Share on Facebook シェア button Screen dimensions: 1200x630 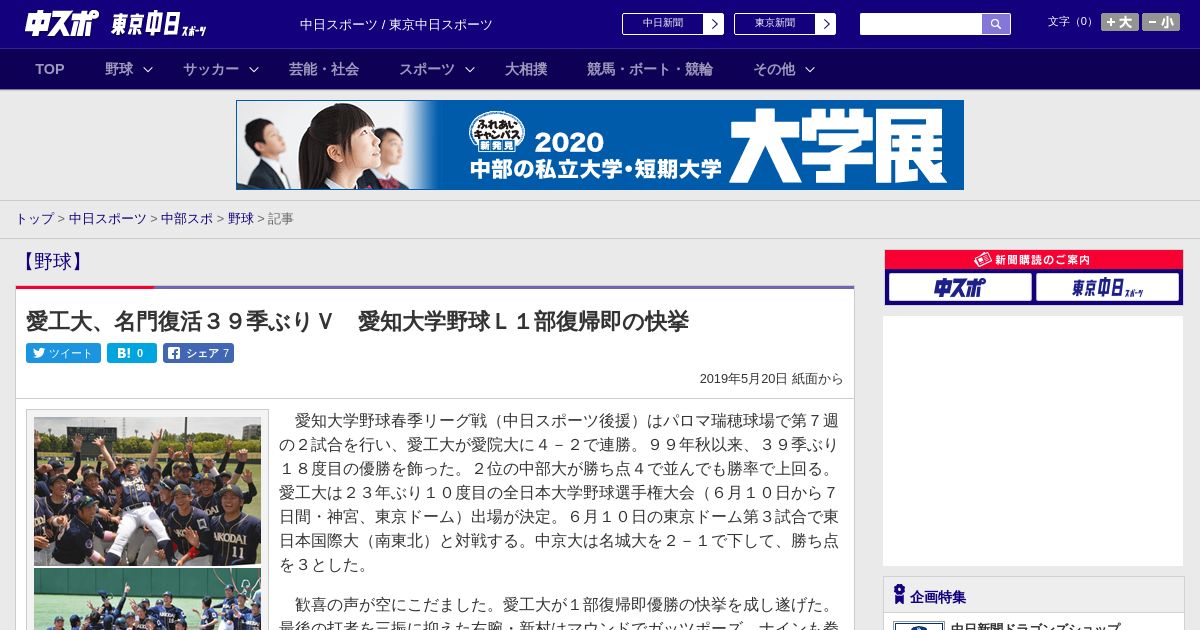coord(198,353)
